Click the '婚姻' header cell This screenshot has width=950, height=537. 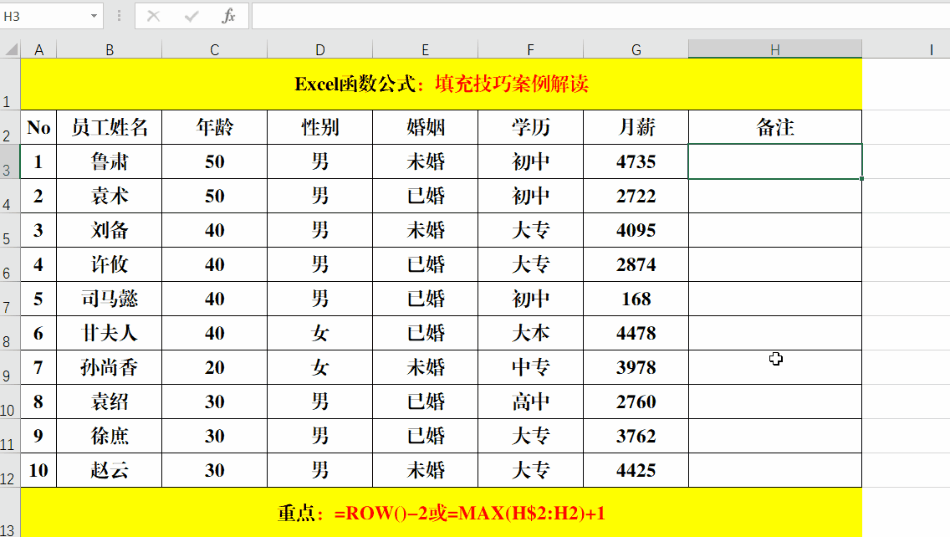point(425,127)
